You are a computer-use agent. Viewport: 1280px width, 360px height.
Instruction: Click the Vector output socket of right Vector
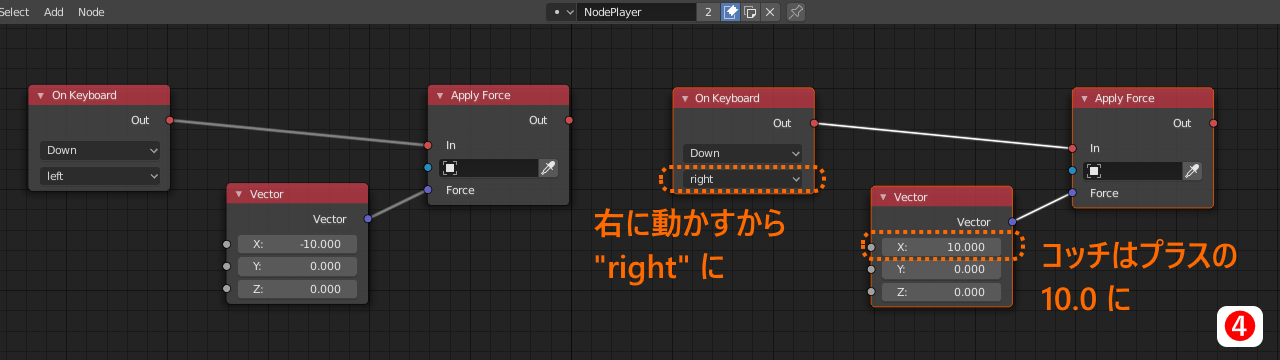click(1012, 221)
